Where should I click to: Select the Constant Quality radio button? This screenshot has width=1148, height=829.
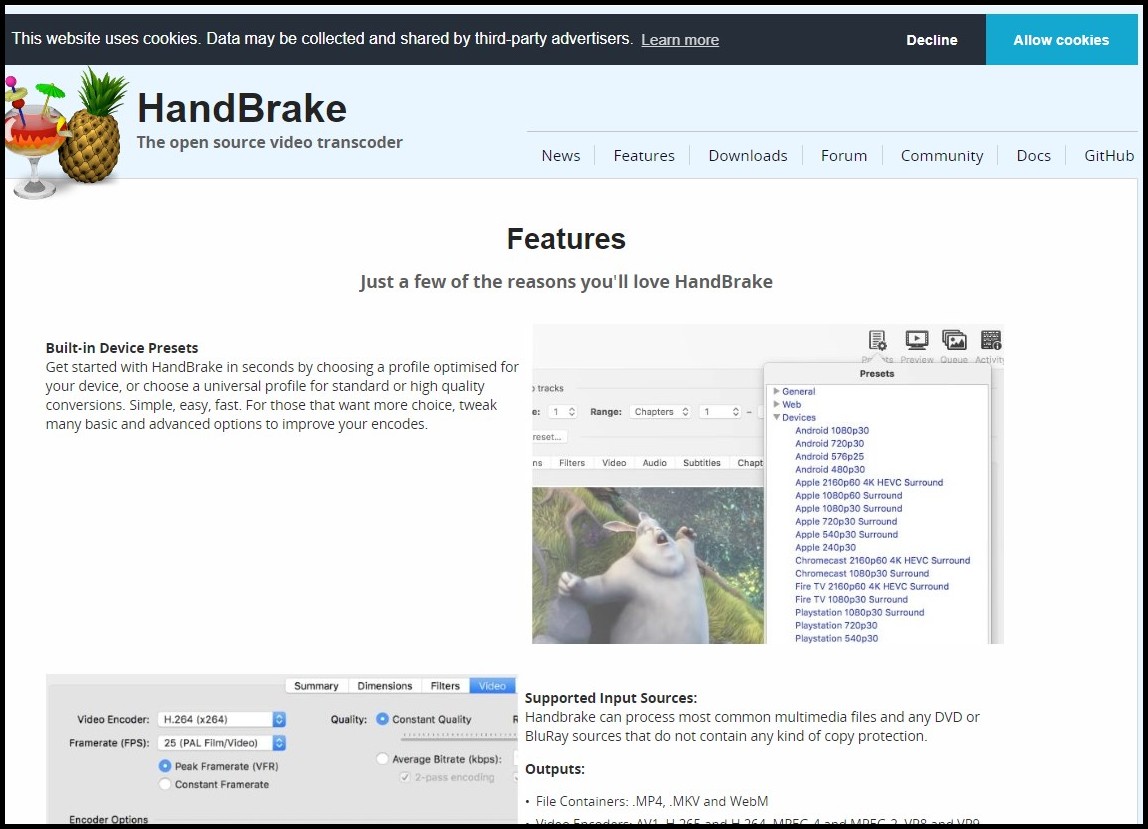pos(382,719)
